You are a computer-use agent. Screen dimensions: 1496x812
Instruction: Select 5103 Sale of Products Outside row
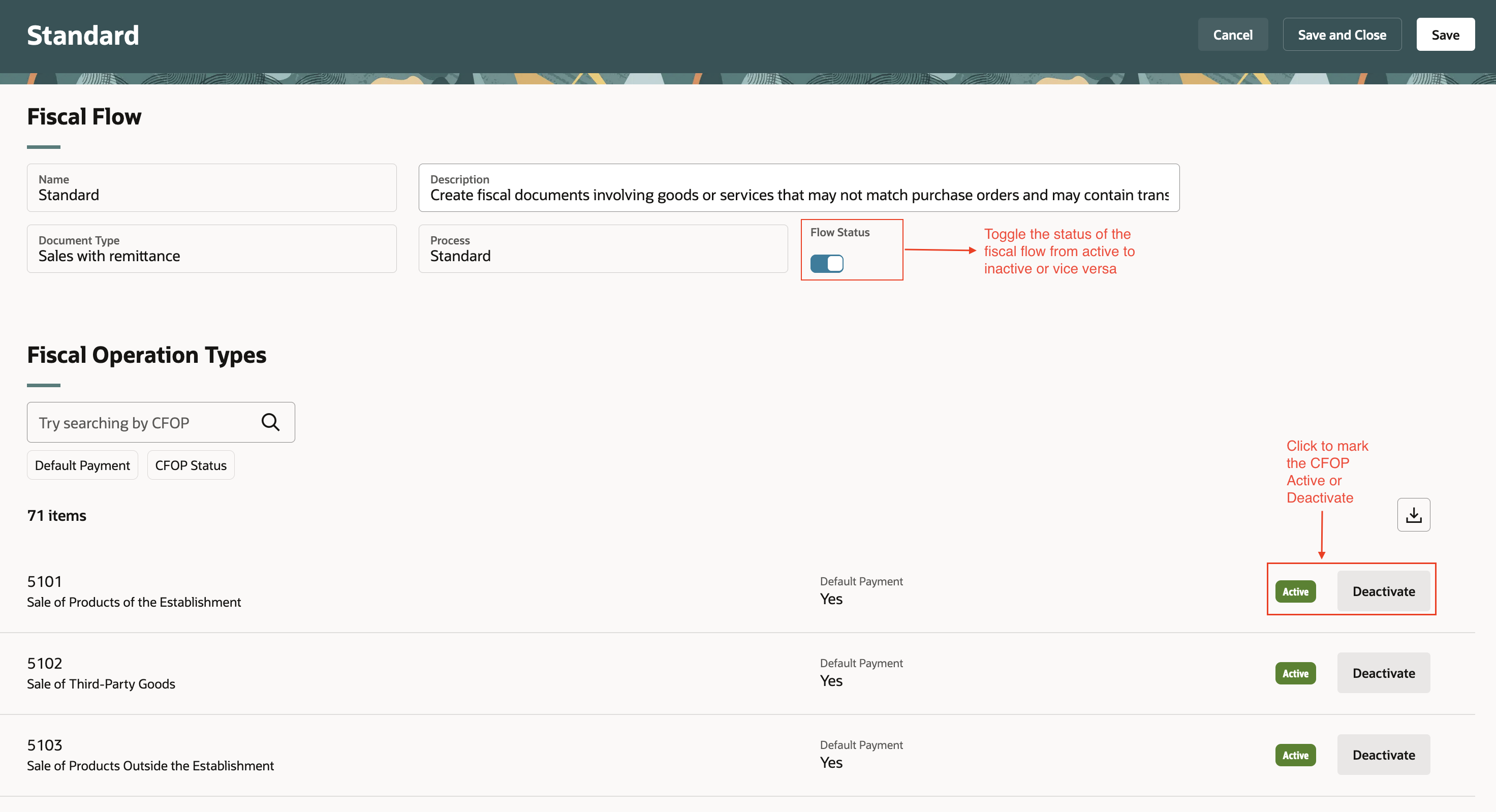pyautogui.click(x=407, y=755)
